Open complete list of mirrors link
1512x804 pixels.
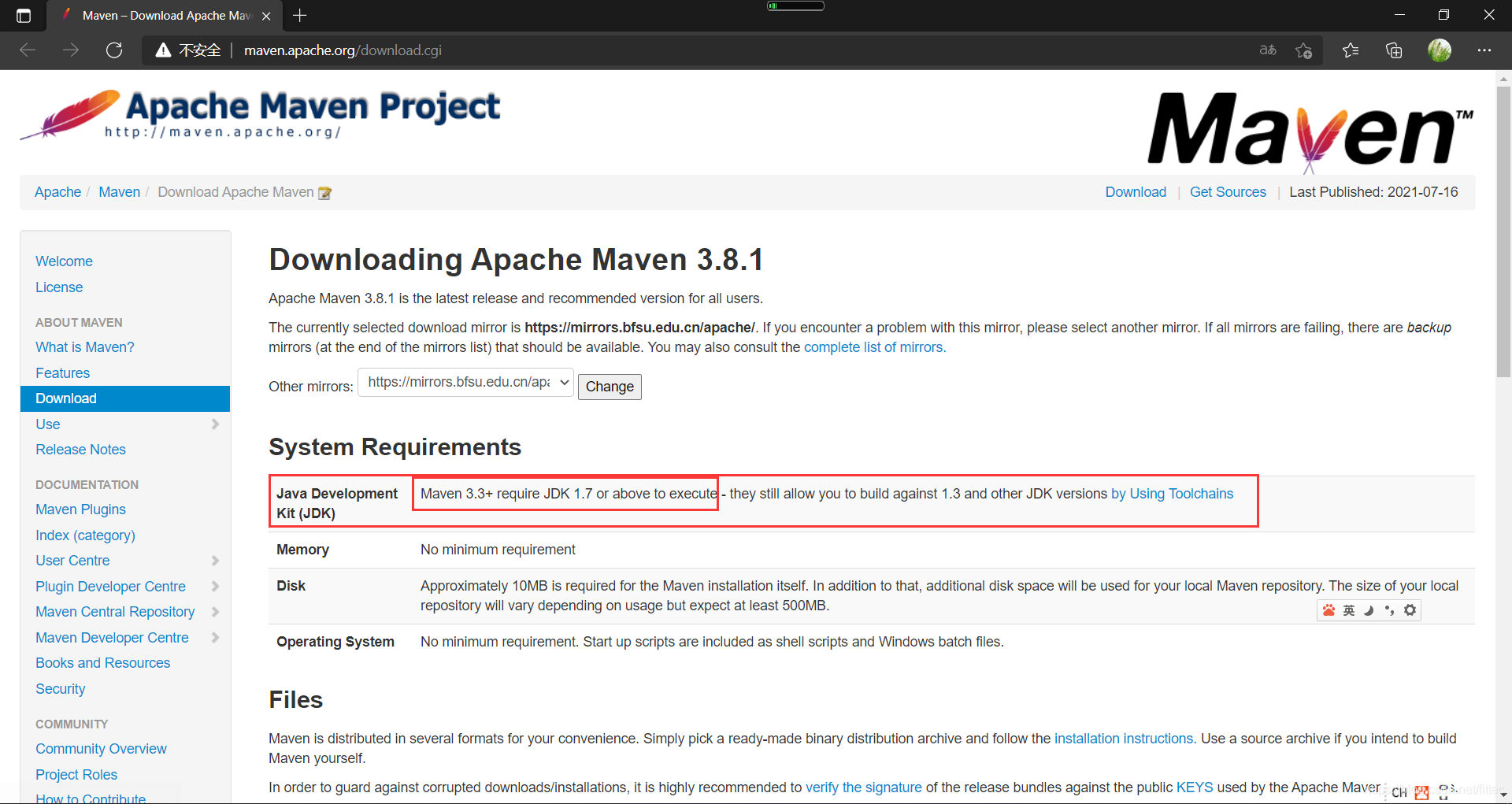(x=875, y=347)
